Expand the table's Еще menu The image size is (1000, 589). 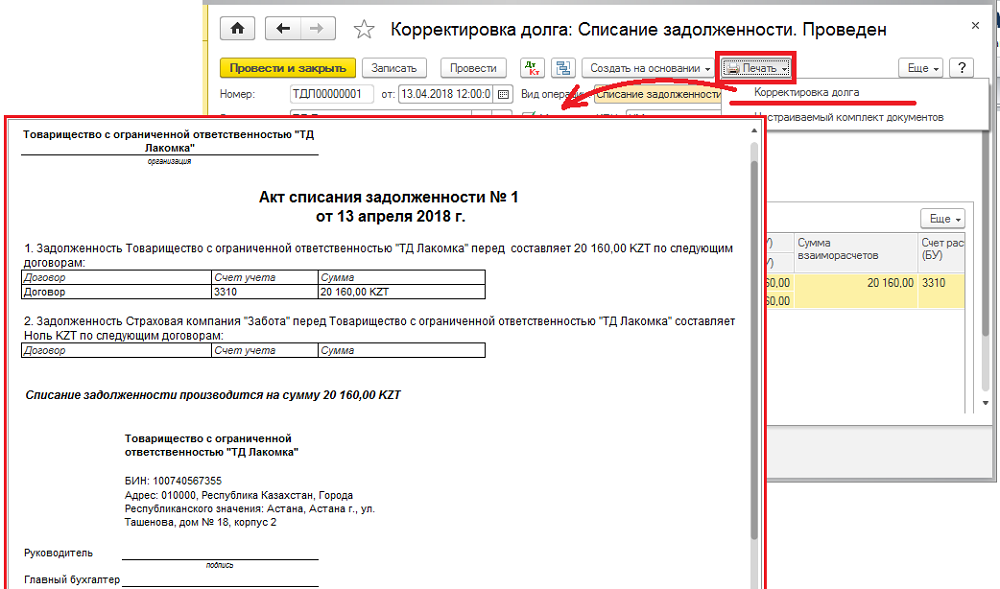[942, 218]
